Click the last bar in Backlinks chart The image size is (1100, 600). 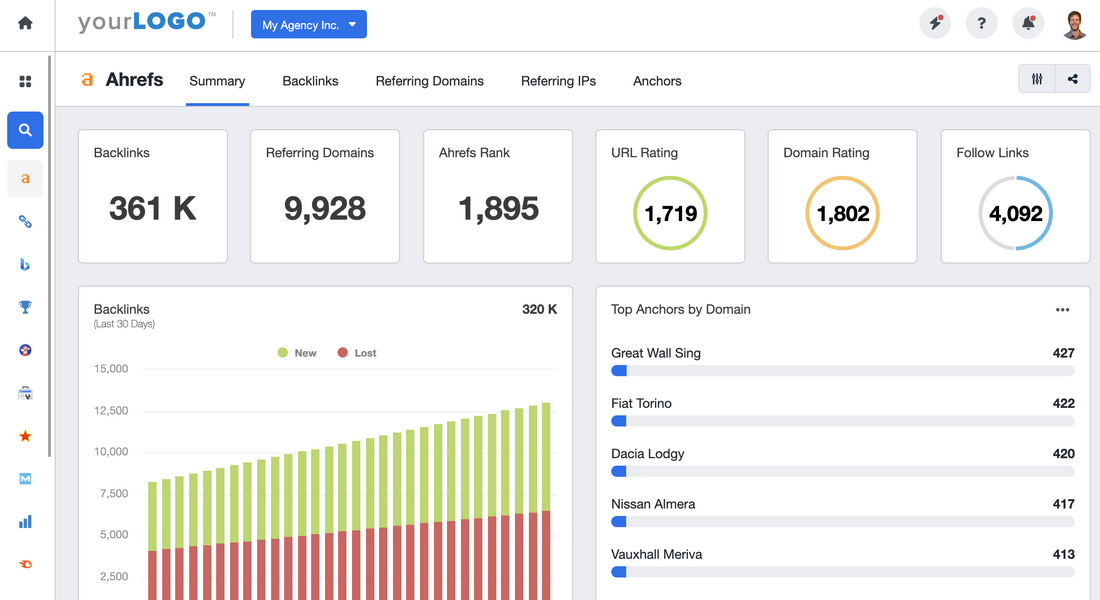546,501
